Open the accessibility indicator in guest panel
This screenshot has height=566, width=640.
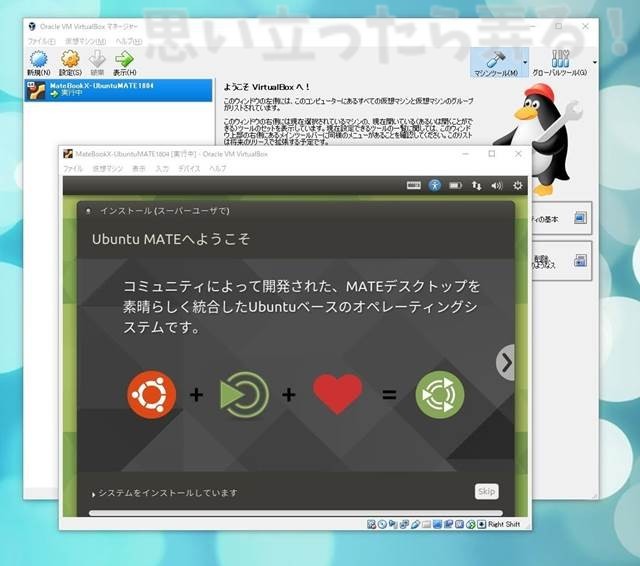pyautogui.click(x=435, y=186)
